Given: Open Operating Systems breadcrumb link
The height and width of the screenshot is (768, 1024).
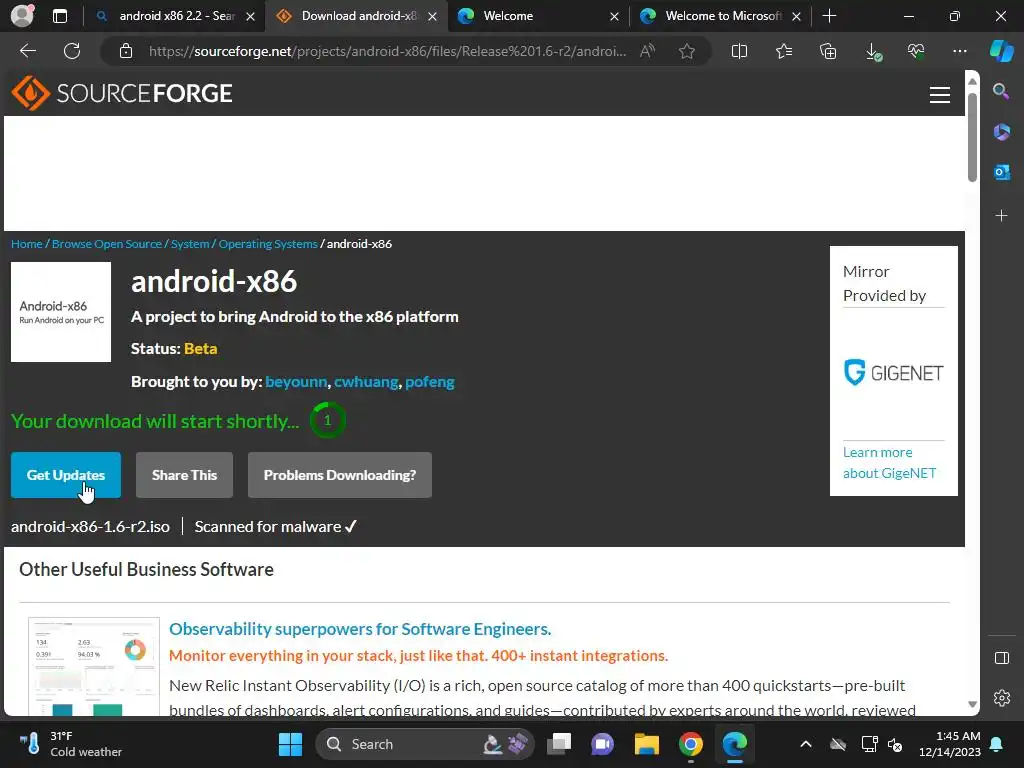Looking at the screenshot, I should (x=268, y=244).
